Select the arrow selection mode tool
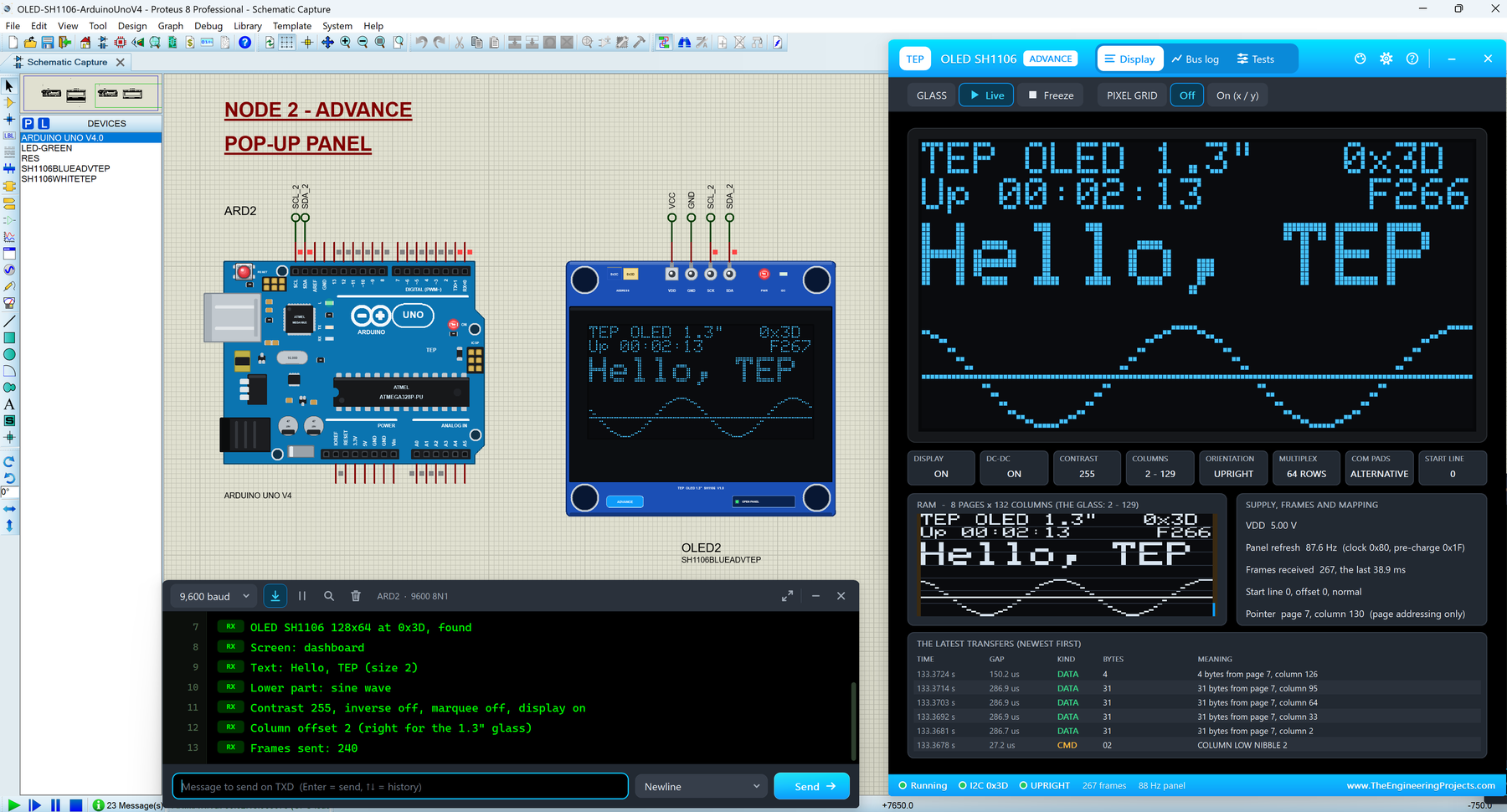The height and width of the screenshot is (812, 1507). click(9, 85)
